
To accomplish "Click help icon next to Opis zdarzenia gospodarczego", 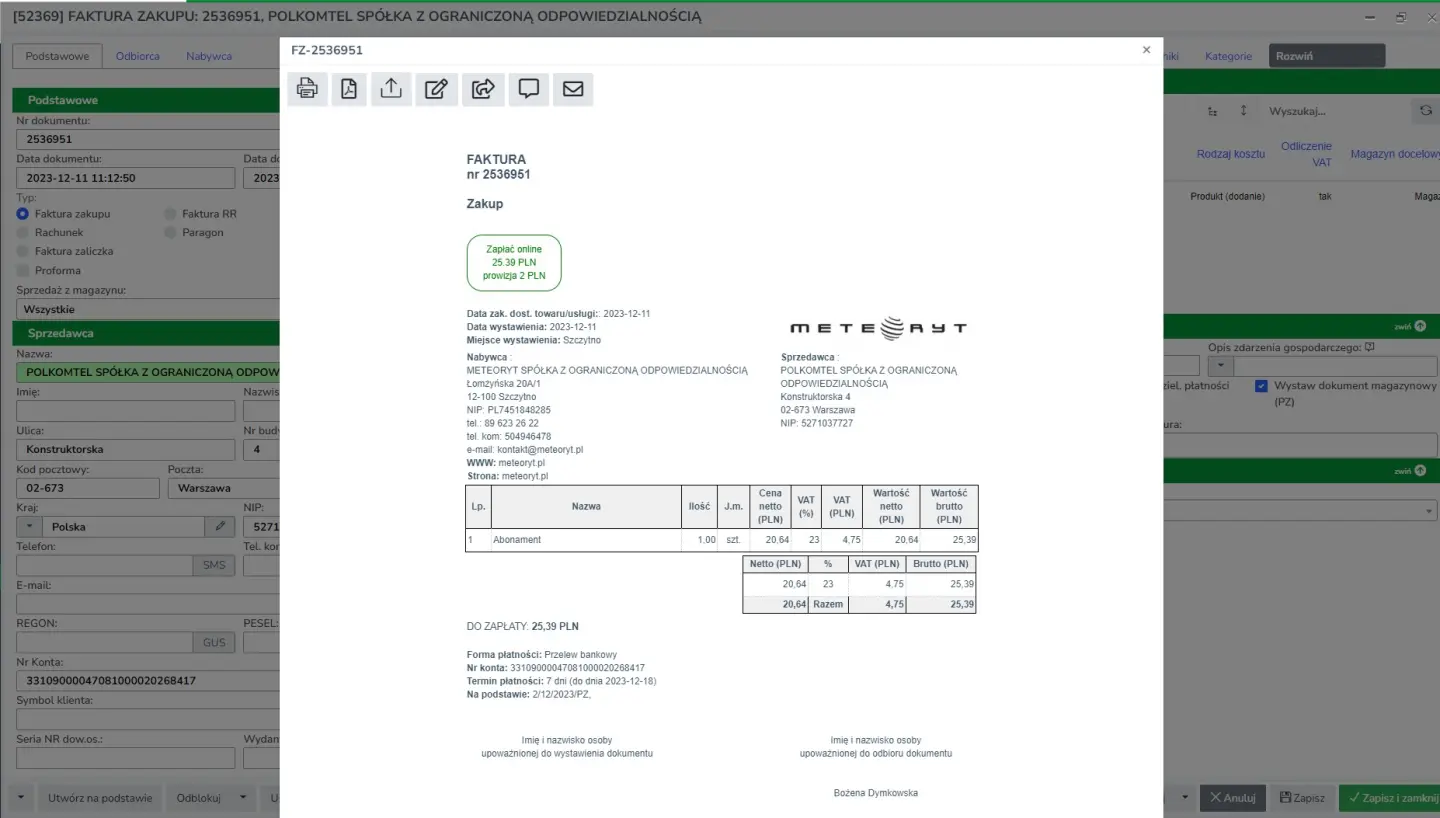I will (1370, 347).
